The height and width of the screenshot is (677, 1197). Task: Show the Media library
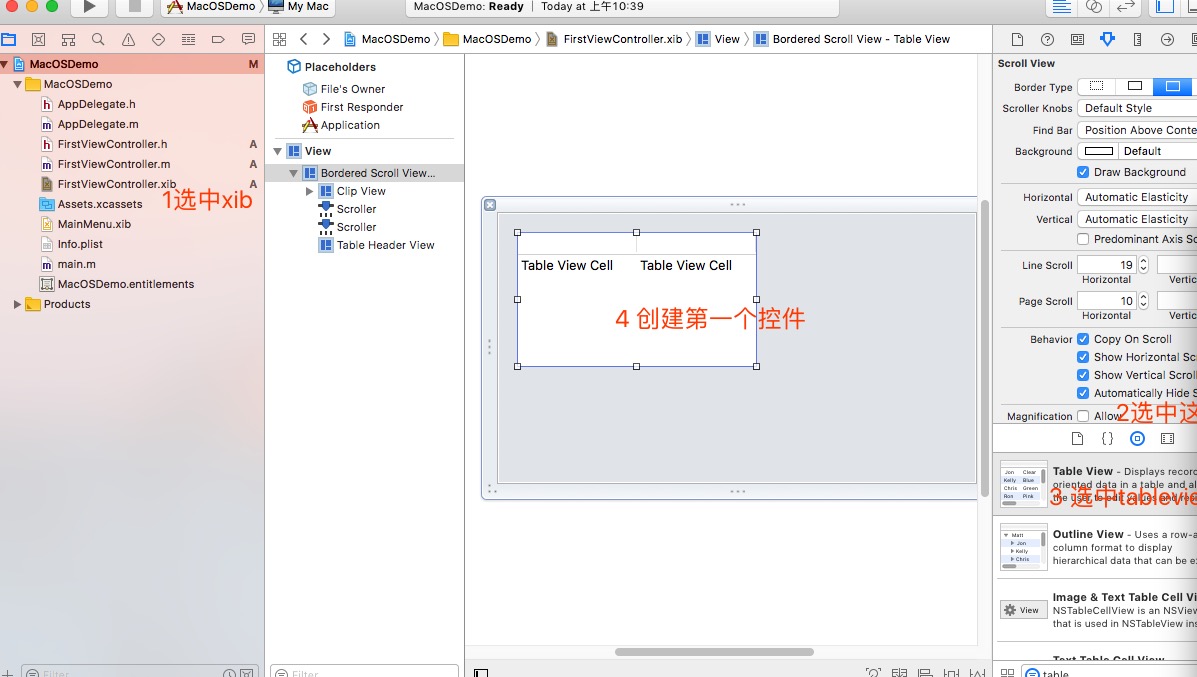point(1167,438)
